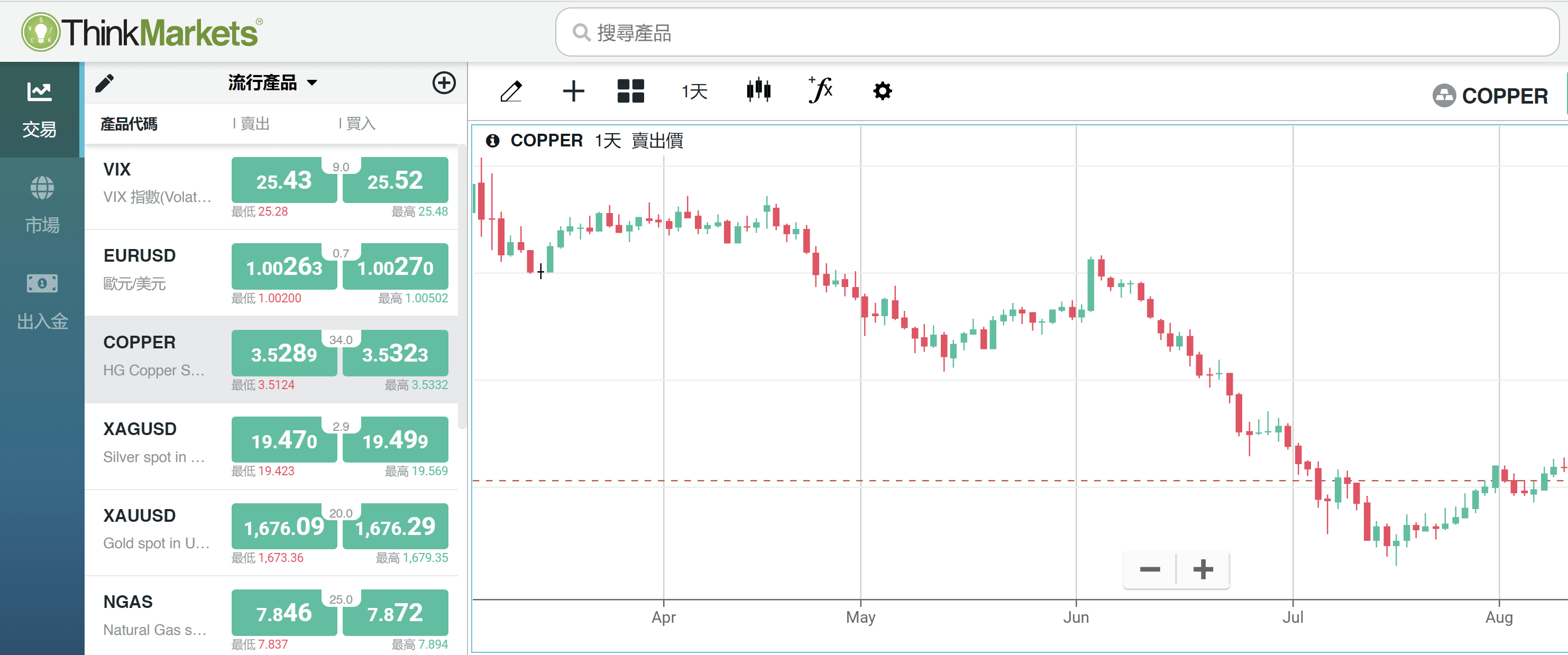
Task: Open the multi-chart layout icon
Action: pos(630,91)
